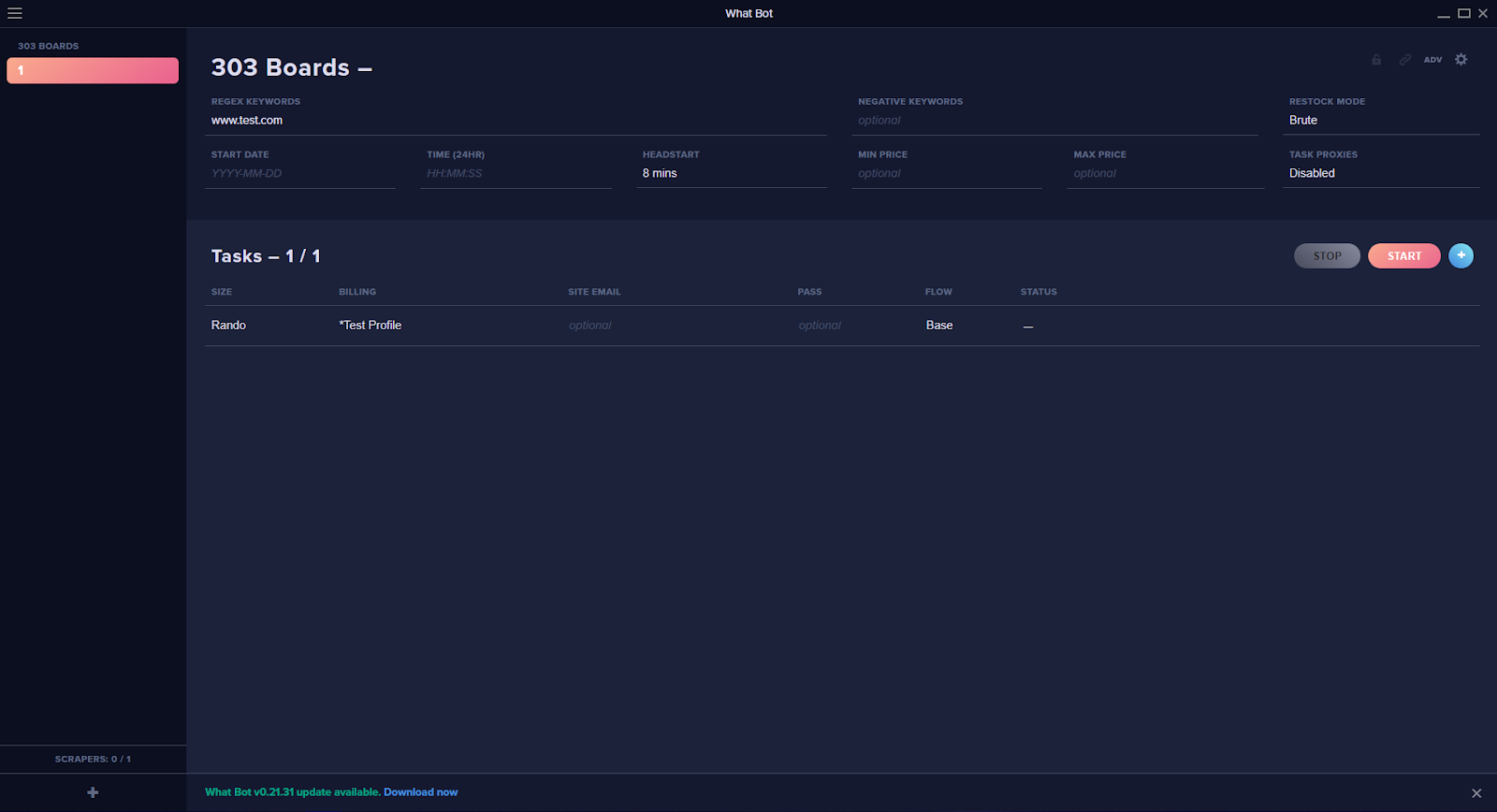The image size is (1497, 812).
Task: Select group 1 in the 303 Boards sidebar
Action: click(93, 71)
